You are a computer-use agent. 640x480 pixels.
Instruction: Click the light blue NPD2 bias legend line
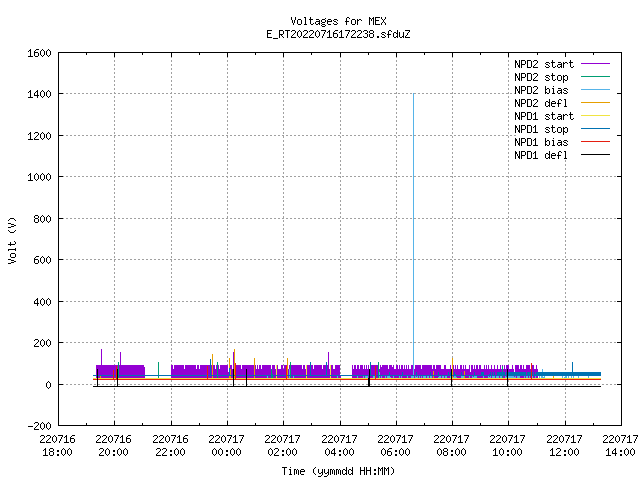(595, 90)
